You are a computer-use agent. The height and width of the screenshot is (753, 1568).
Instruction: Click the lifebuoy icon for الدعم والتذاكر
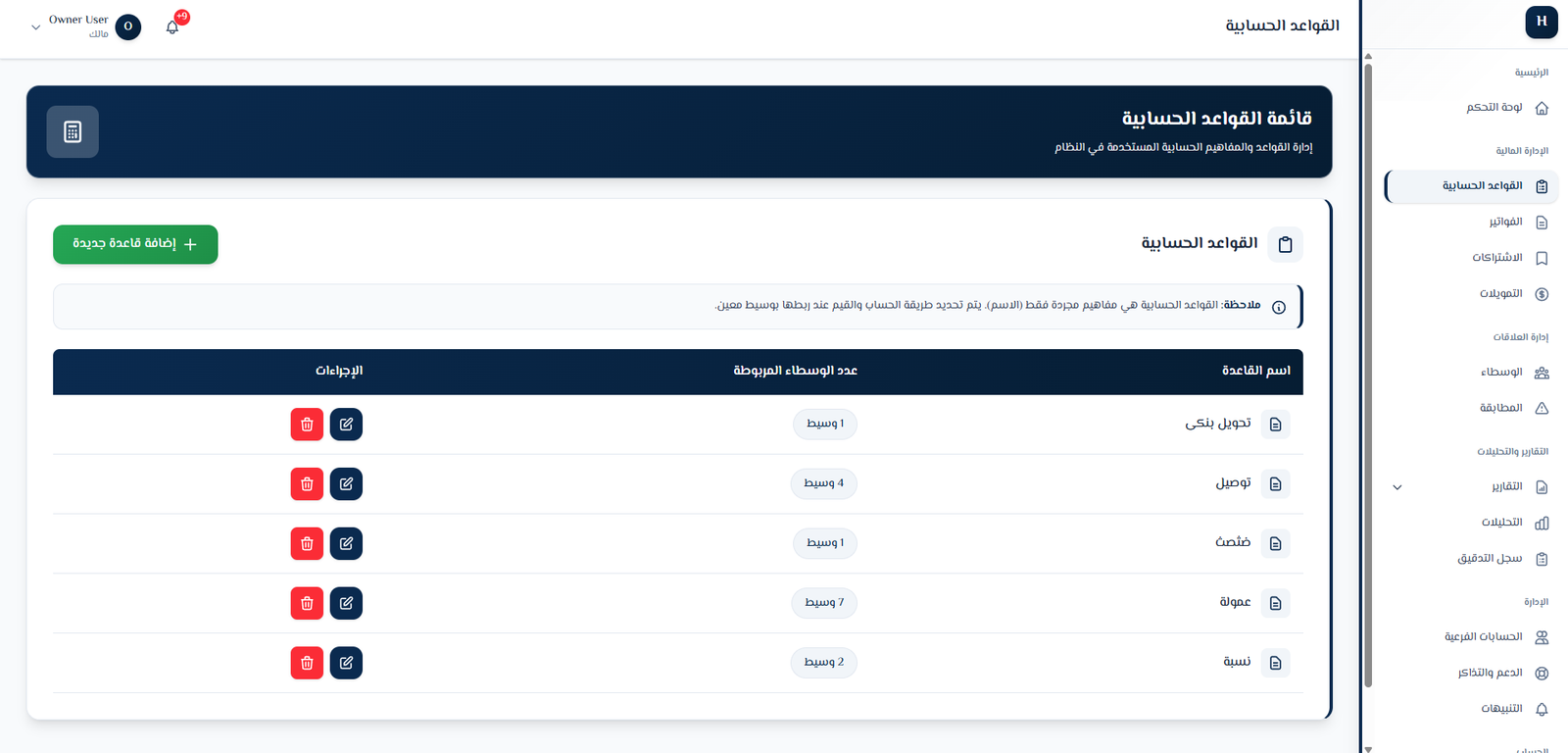1542,674
